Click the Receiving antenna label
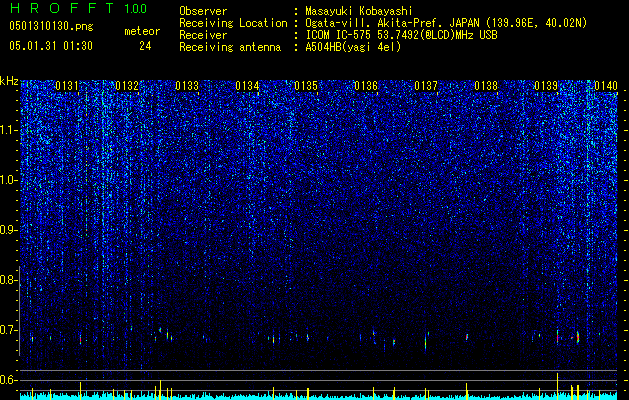Image resolution: width=629 pixels, height=400 pixels. point(230,47)
